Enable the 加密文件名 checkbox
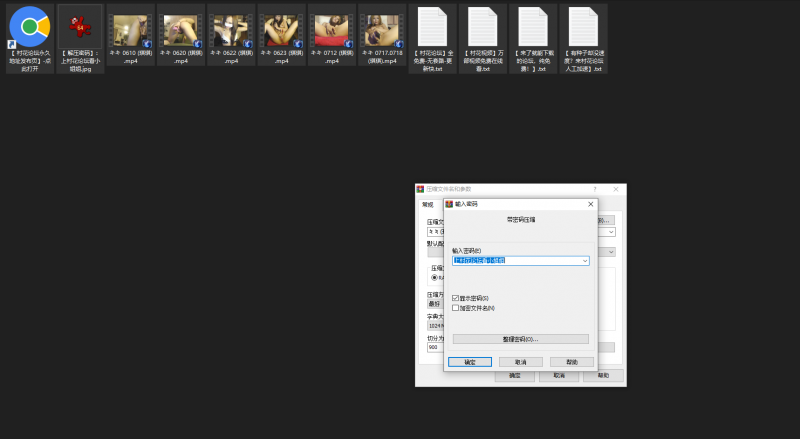 [456, 308]
